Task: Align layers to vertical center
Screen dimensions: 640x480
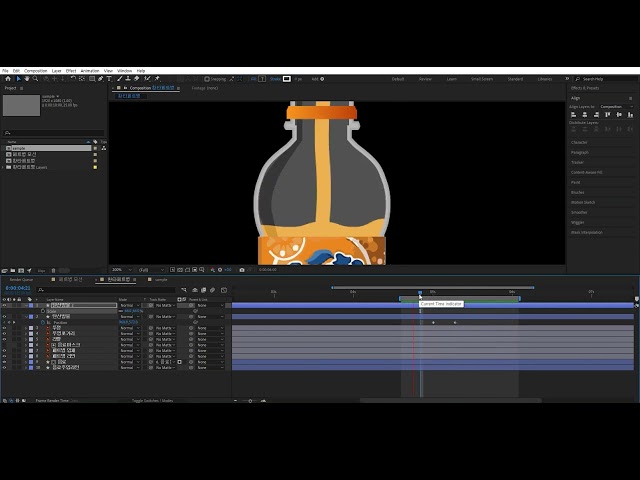Action: click(619, 115)
